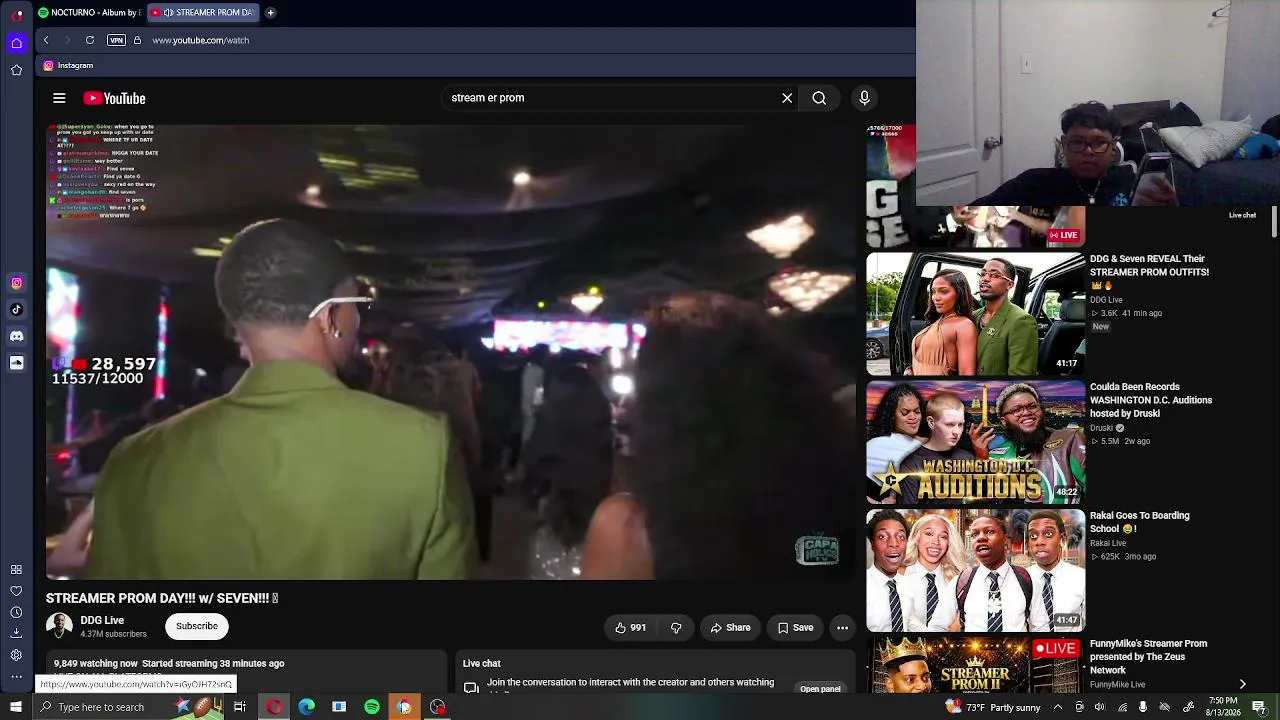
Task: Like the video with 991 likes
Action: [x=630, y=628]
